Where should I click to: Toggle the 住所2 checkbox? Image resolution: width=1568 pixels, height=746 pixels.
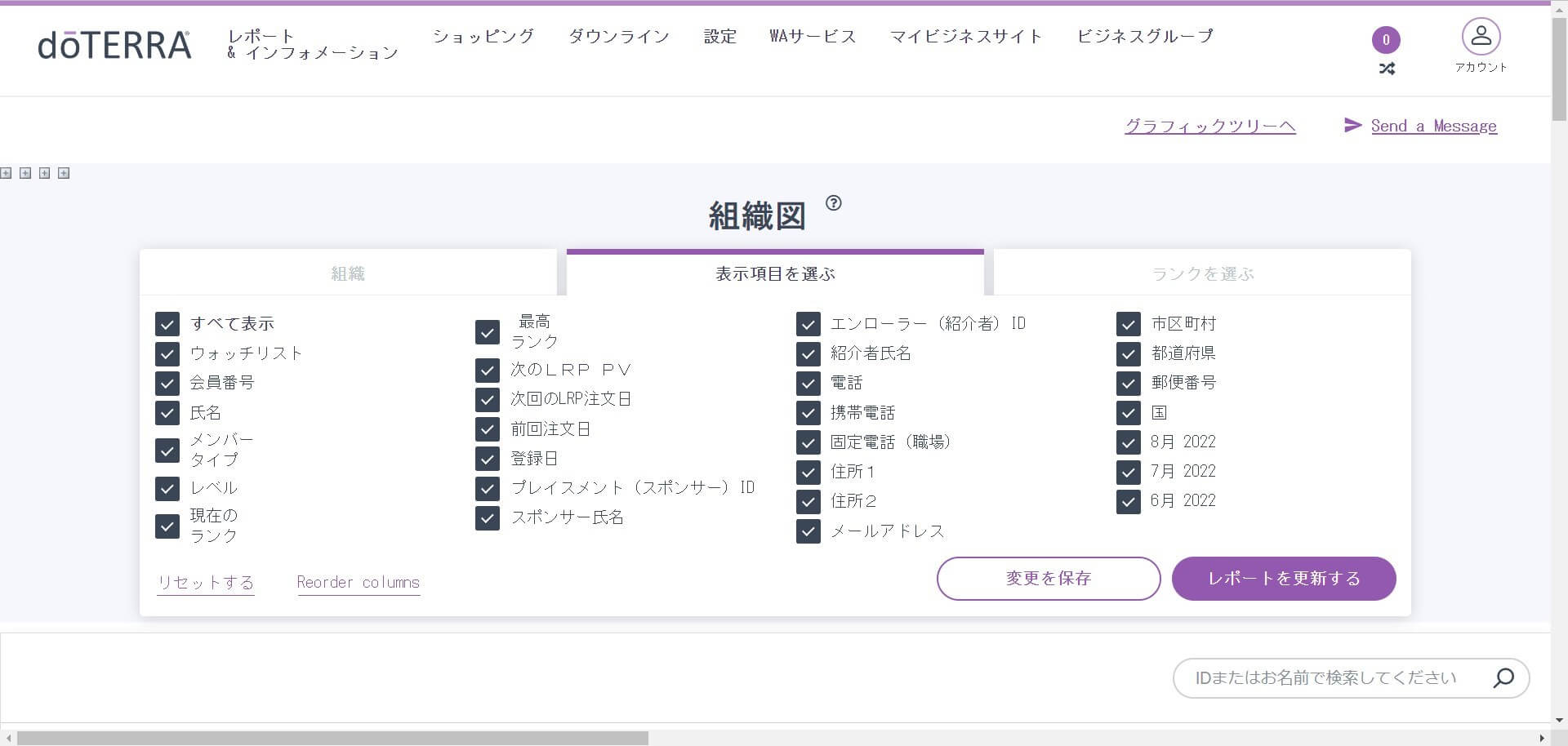pyautogui.click(x=808, y=501)
